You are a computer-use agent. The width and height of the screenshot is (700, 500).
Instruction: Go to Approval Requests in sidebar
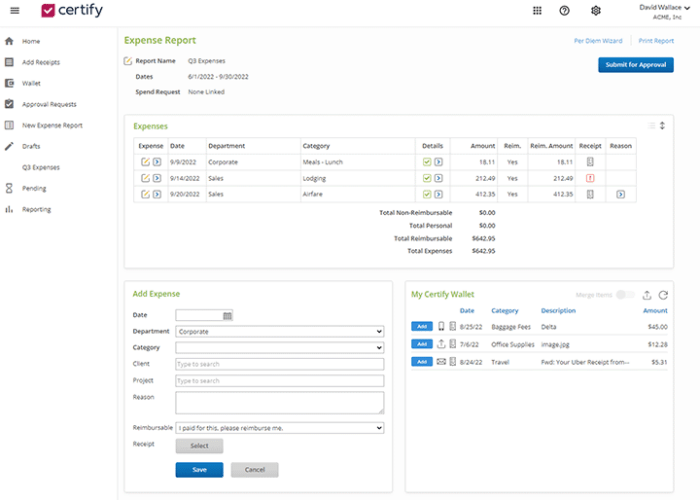click(x=49, y=104)
